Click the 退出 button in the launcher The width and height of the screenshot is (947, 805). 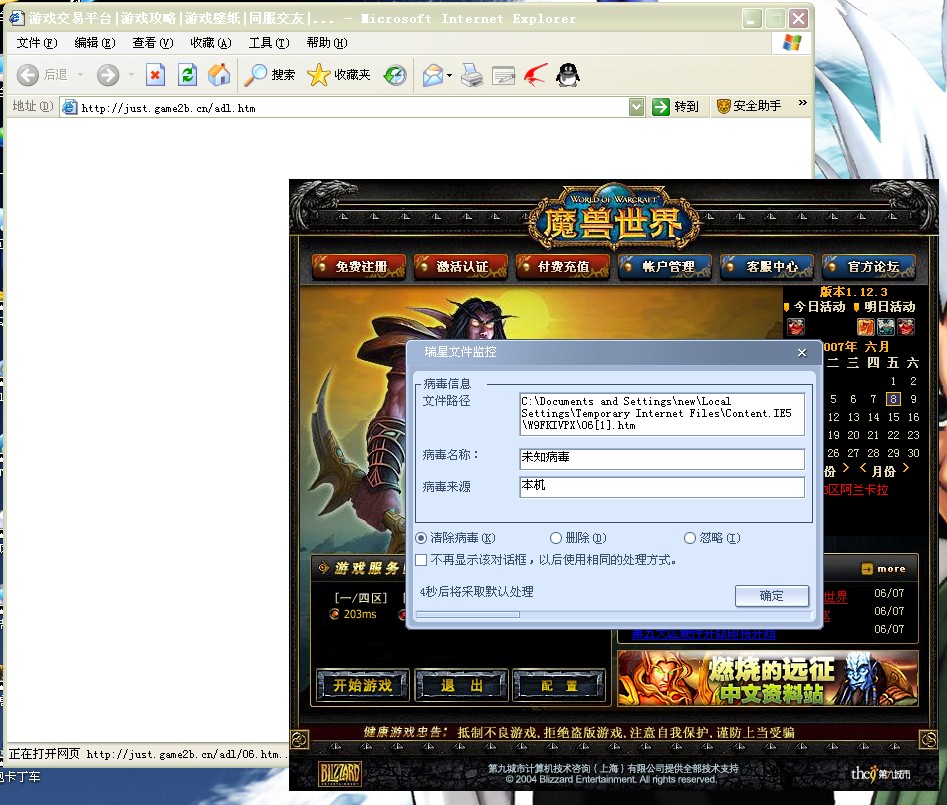461,685
